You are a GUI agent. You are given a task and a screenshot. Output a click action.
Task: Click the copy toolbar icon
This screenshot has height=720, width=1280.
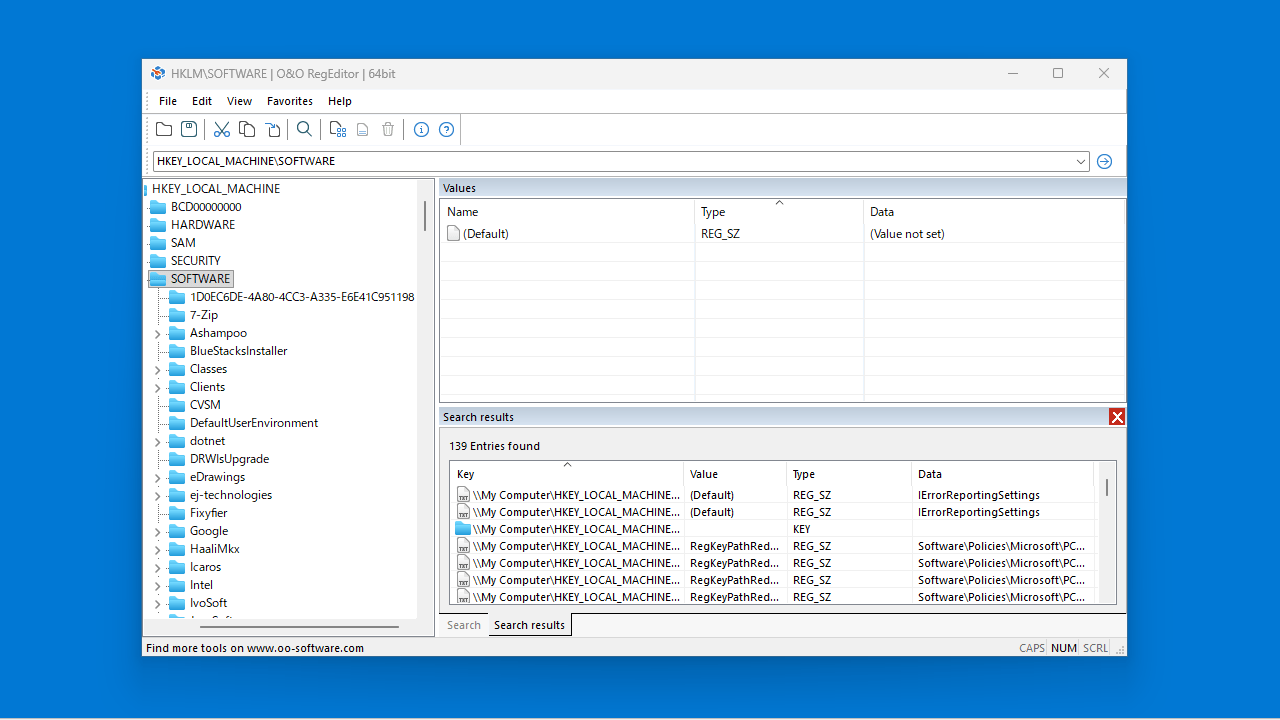[247, 129]
